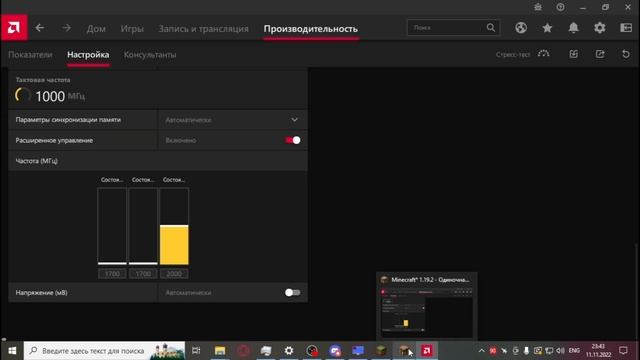Open the help question mark icon

click(560, 7)
